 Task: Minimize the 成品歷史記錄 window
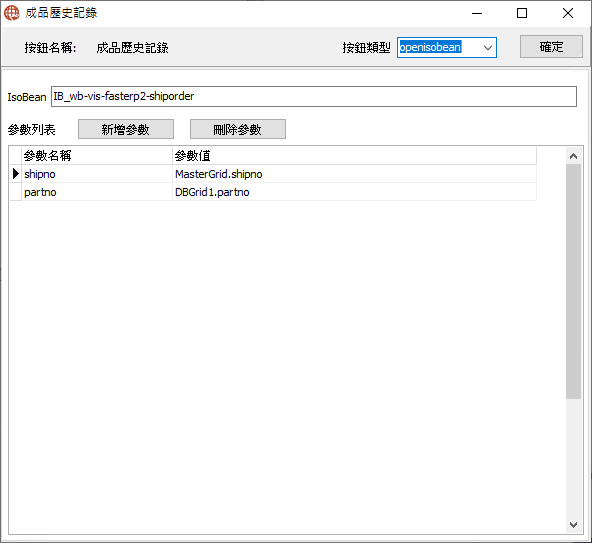click(477, 13)
